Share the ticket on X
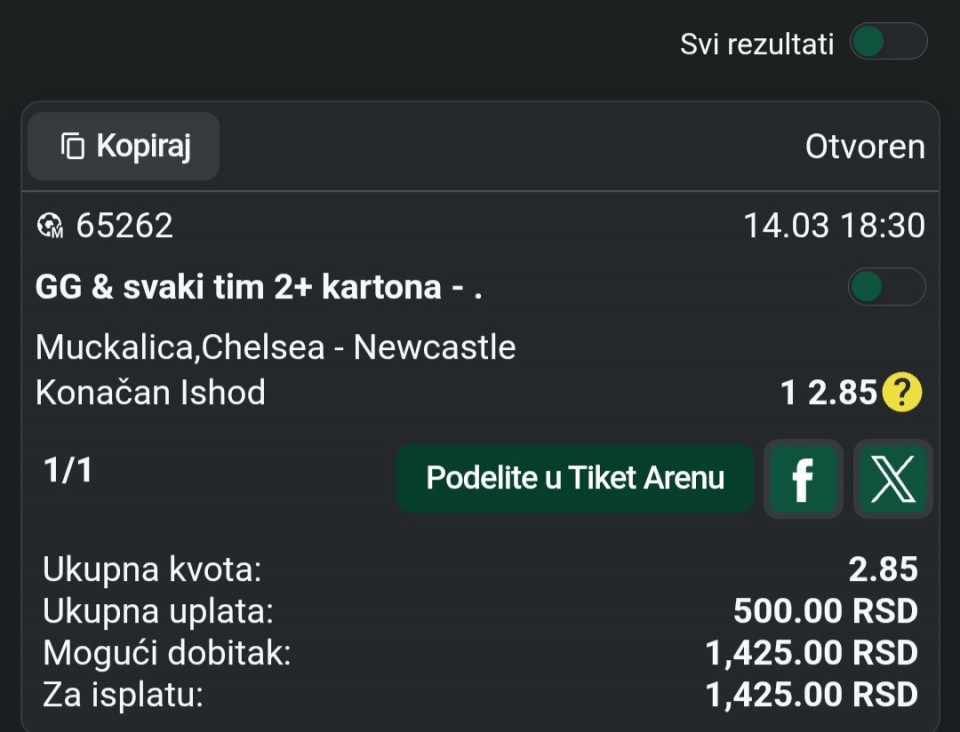The width and height of the screenshot is (960, 732). tap(892, 480)
